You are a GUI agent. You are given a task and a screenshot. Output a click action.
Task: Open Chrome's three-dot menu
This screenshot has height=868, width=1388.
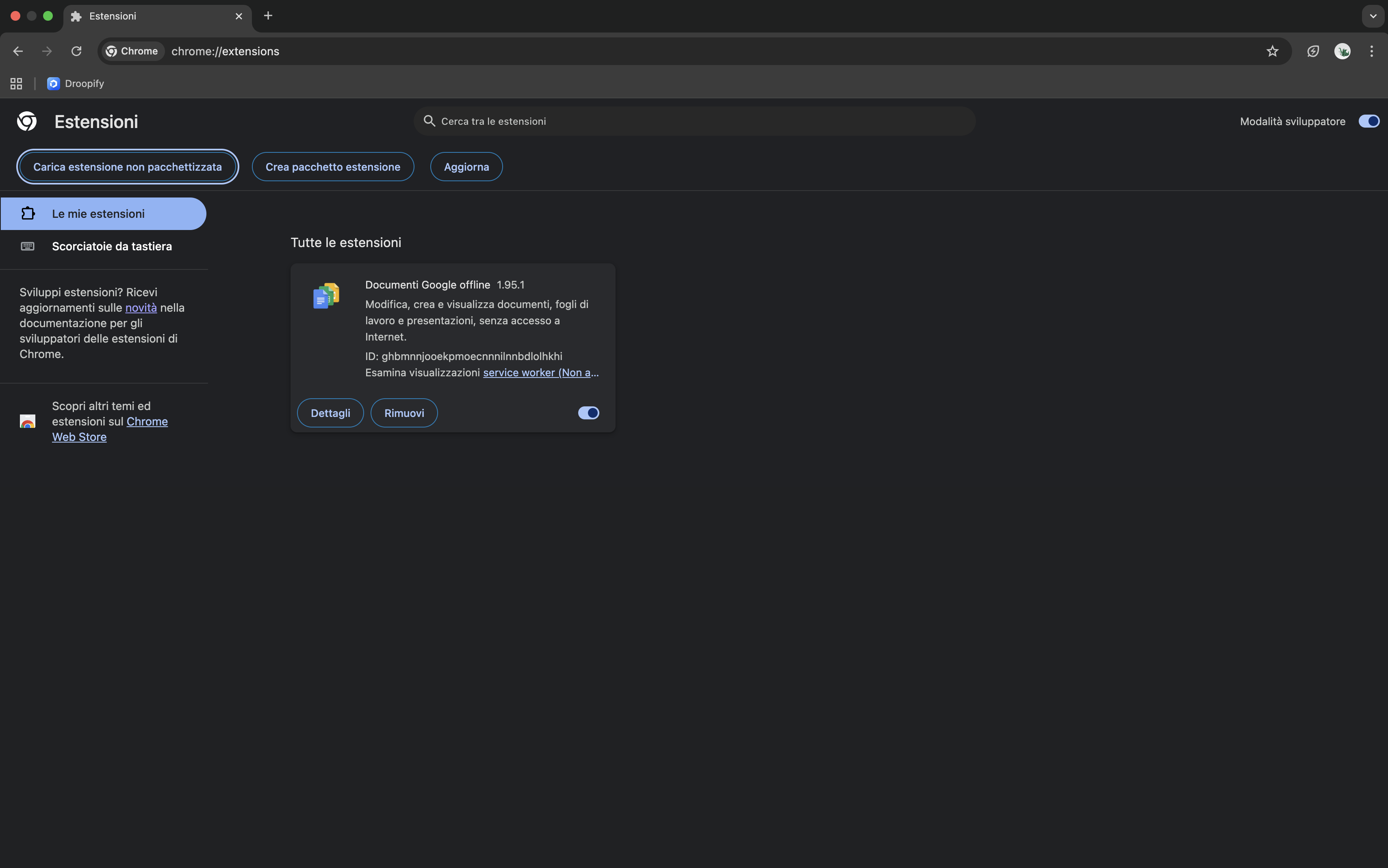click(1371, 51)
